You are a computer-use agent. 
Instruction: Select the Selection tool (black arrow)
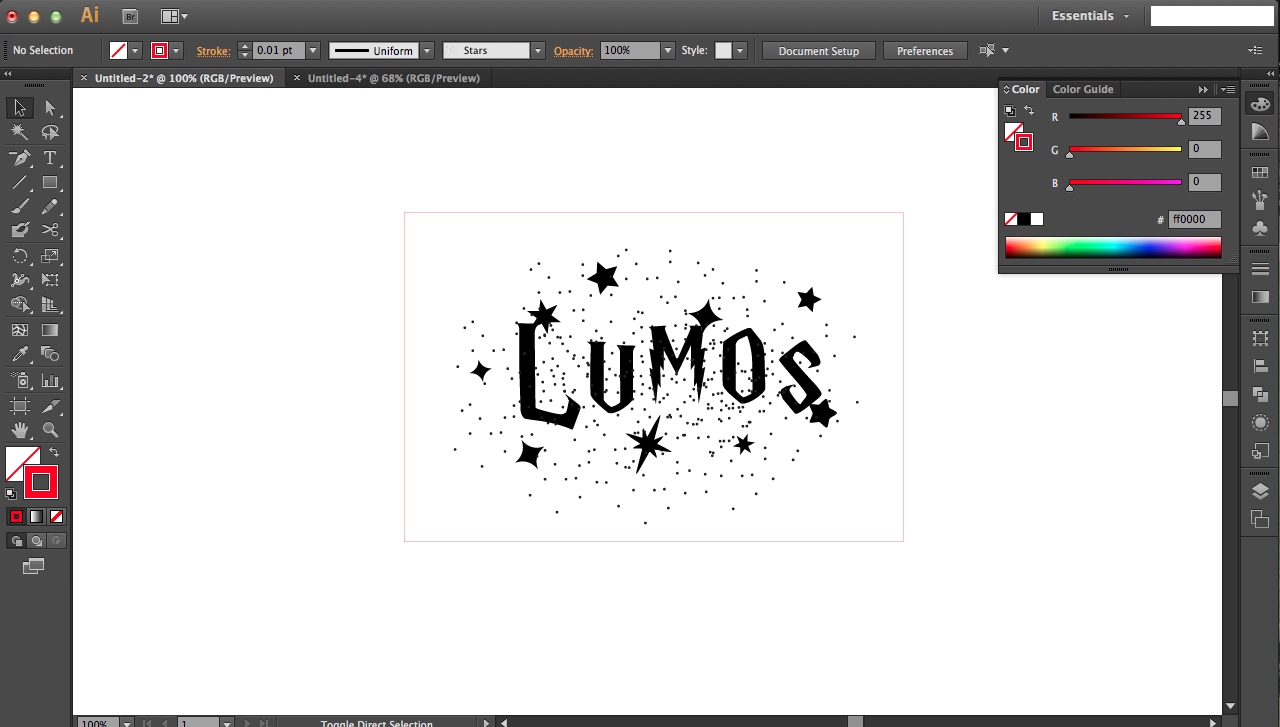(19, 108)
